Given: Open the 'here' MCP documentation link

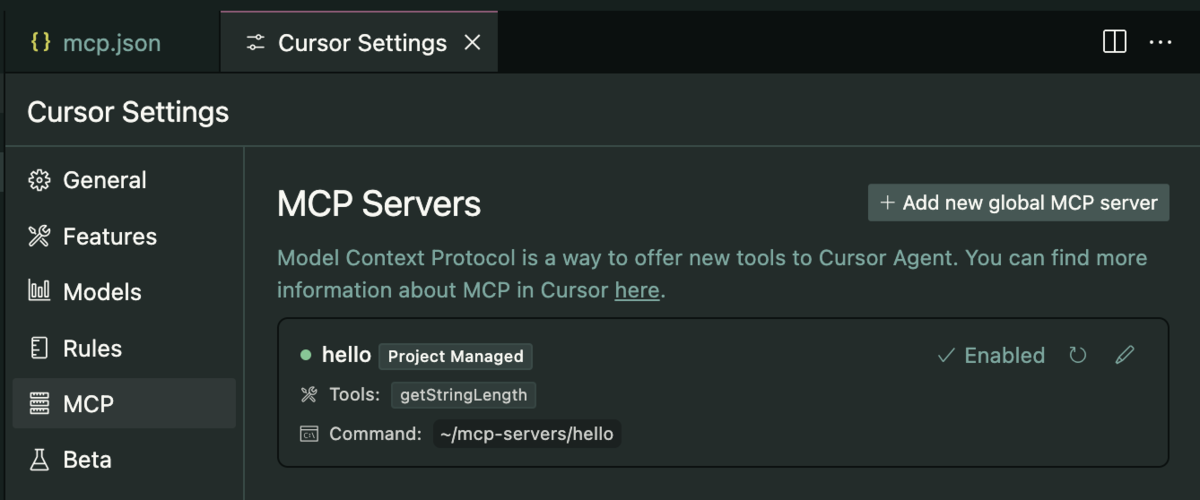Looking at the screenshot, I should (637, 291).
